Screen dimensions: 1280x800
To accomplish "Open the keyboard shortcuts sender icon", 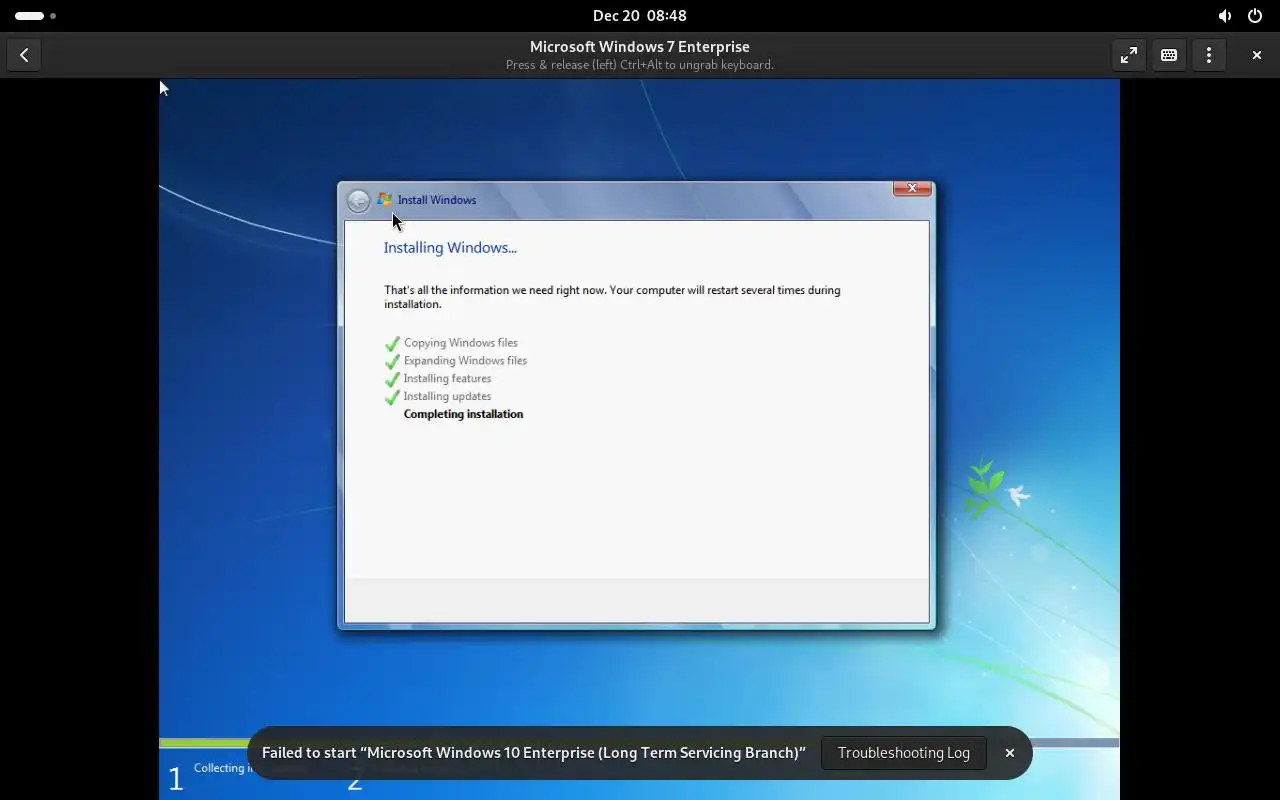I will (1168, 55).
